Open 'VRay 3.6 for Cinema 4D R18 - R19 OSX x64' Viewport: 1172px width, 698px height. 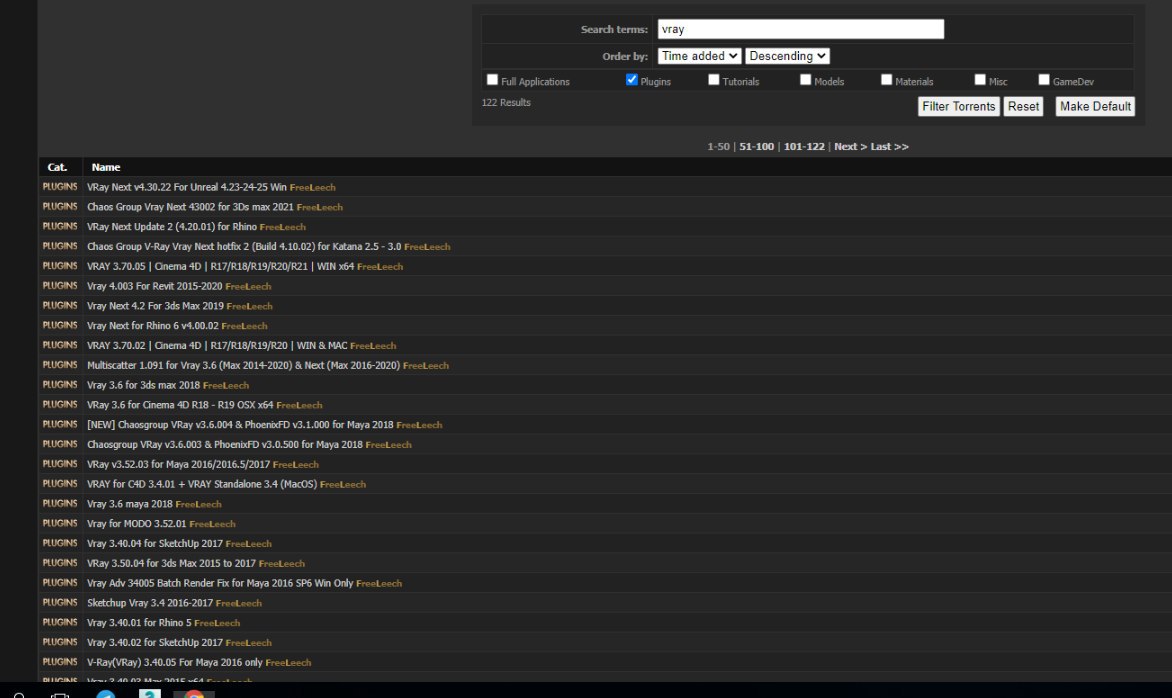coord(180,404)
